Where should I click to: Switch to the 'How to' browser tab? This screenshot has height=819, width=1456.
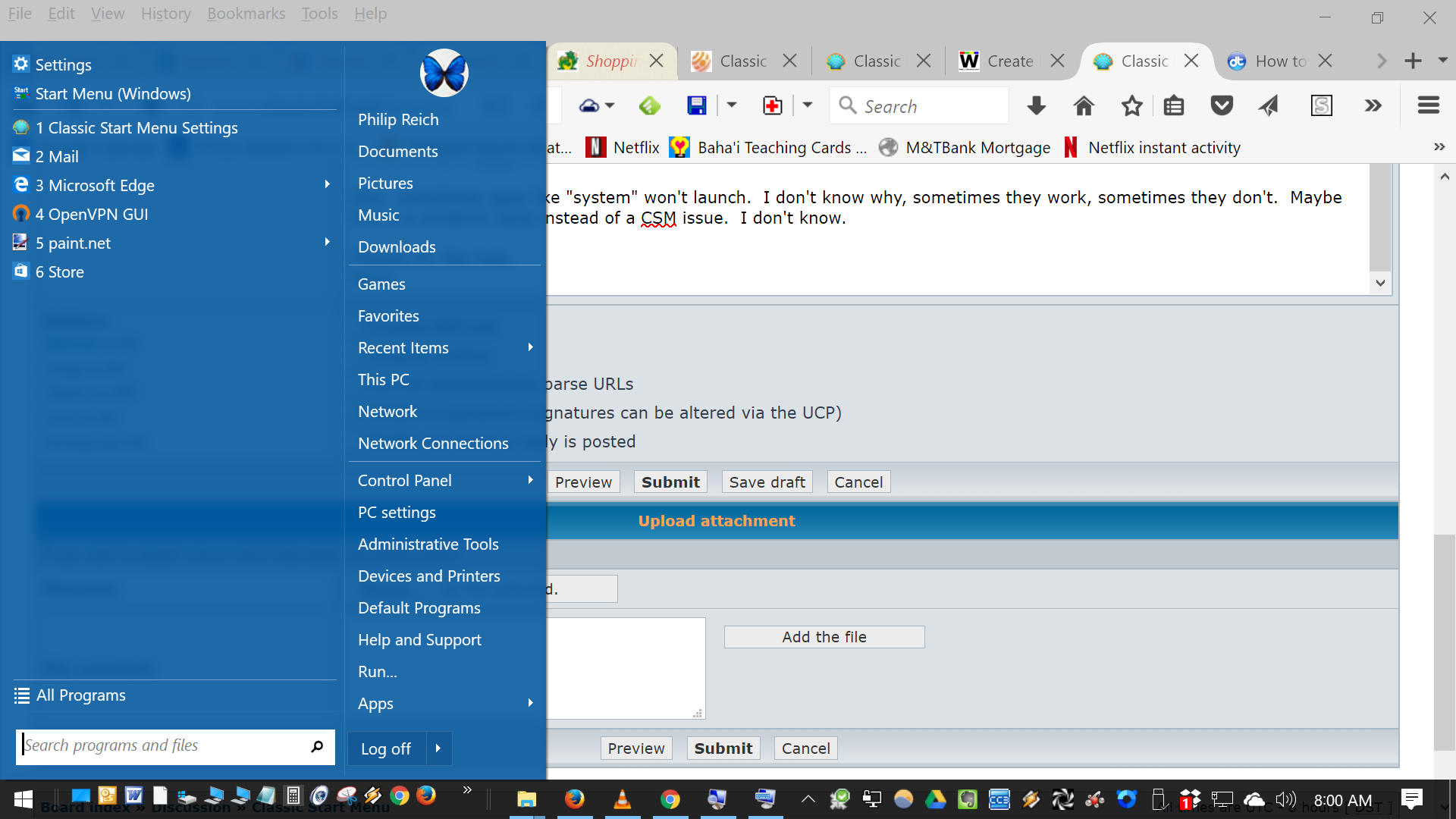1279,61
